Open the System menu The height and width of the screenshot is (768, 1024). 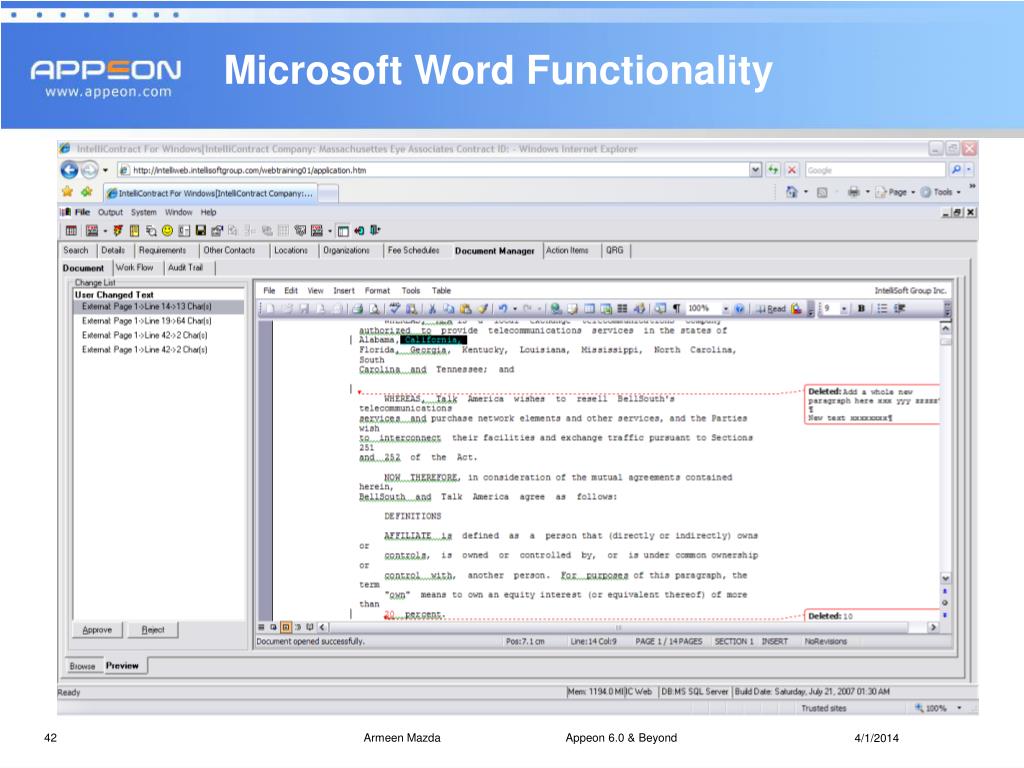pyautogui.click(x=144, y=212)
